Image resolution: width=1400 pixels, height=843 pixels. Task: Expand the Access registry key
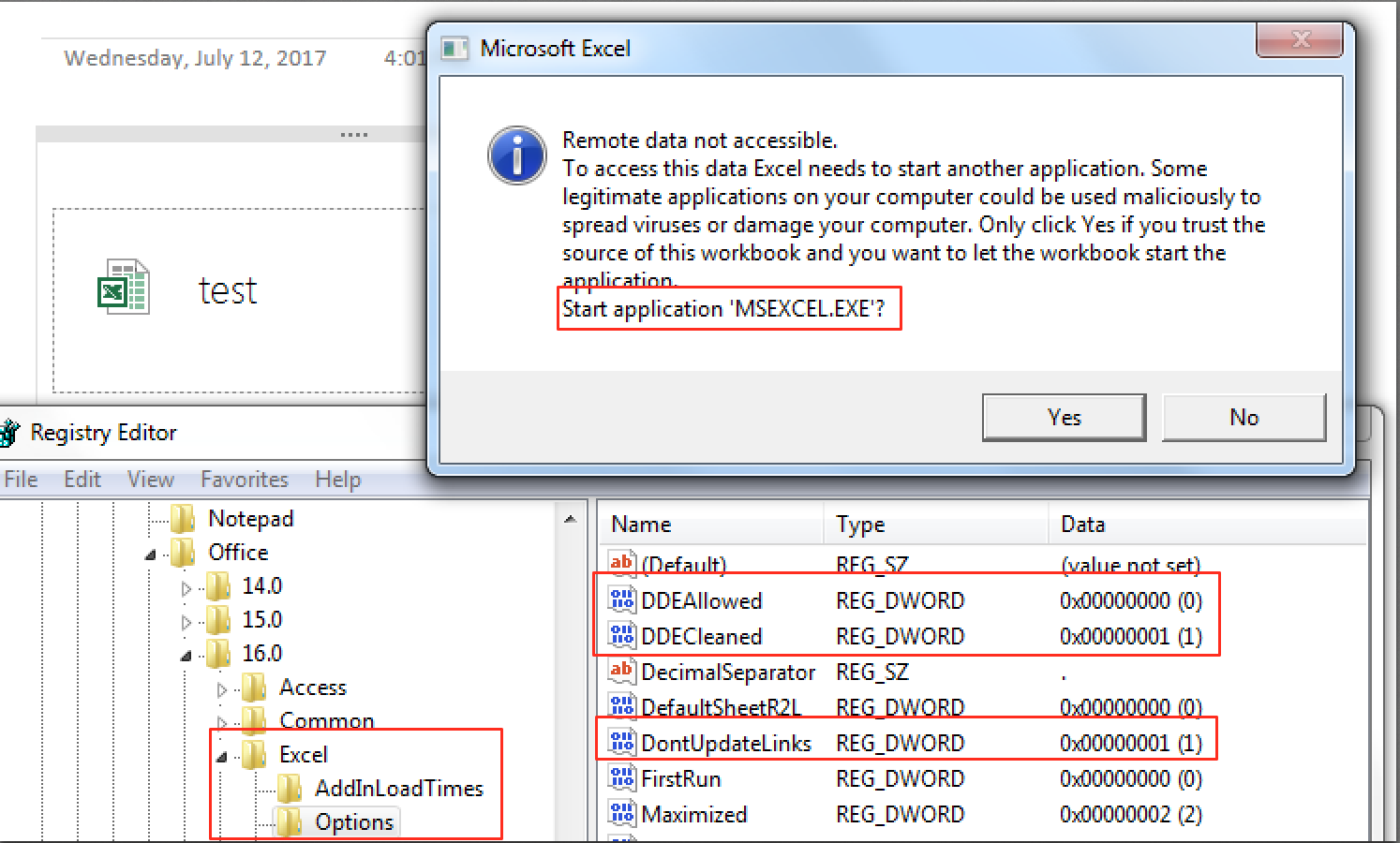click(221, 689)
